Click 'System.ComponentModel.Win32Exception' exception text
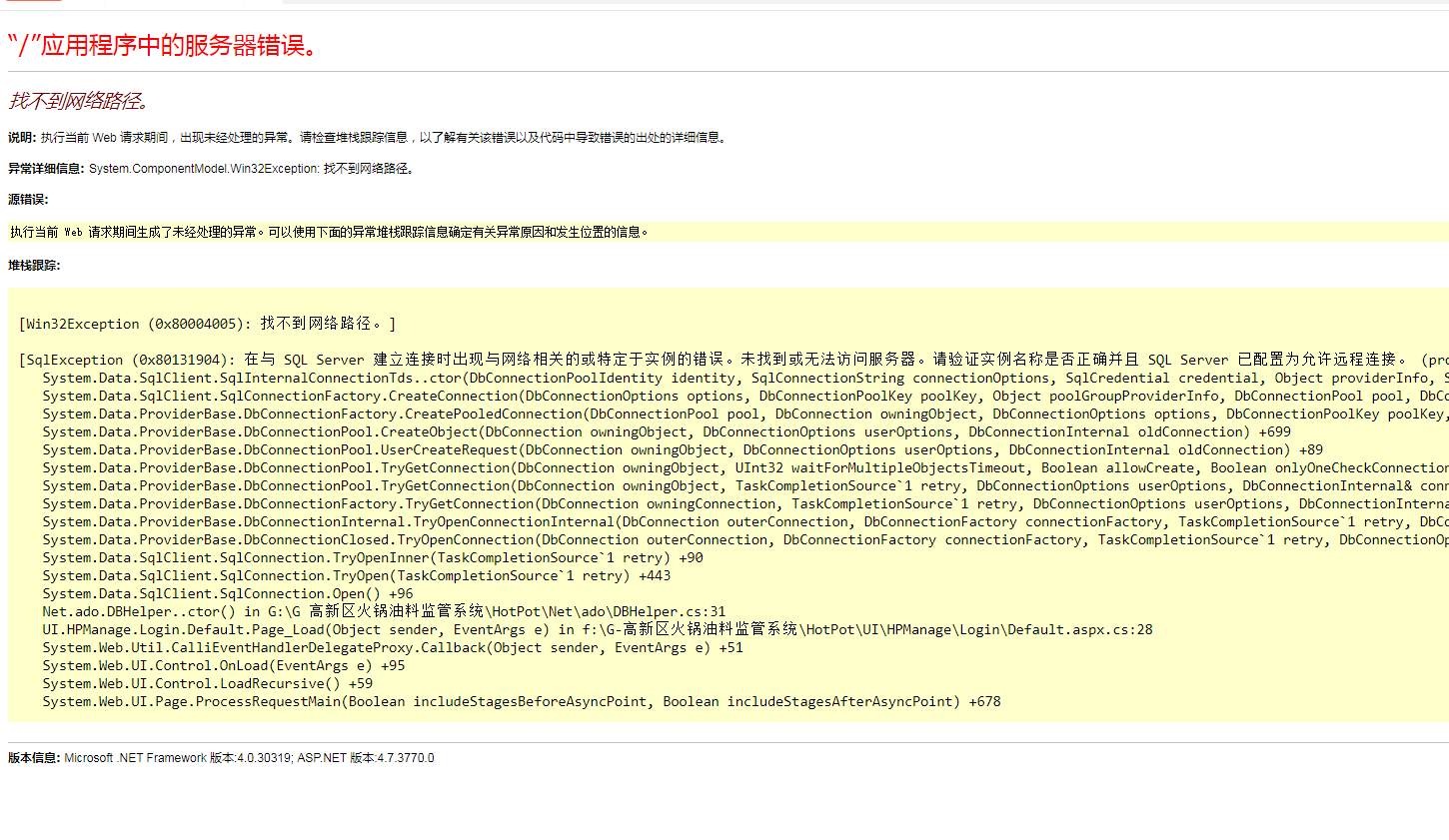This screenshot has height=840, width=1449. tap(204, 169)
